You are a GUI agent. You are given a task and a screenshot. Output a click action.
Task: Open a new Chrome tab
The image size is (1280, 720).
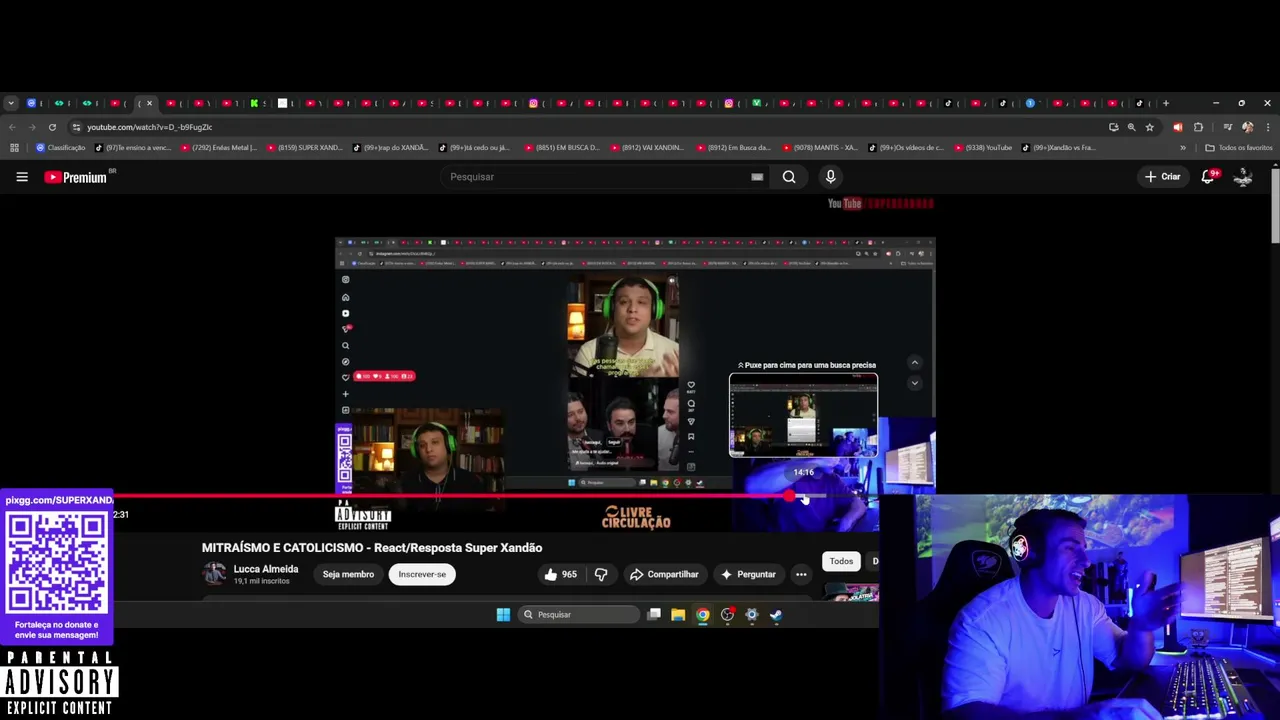point(1165,103)
